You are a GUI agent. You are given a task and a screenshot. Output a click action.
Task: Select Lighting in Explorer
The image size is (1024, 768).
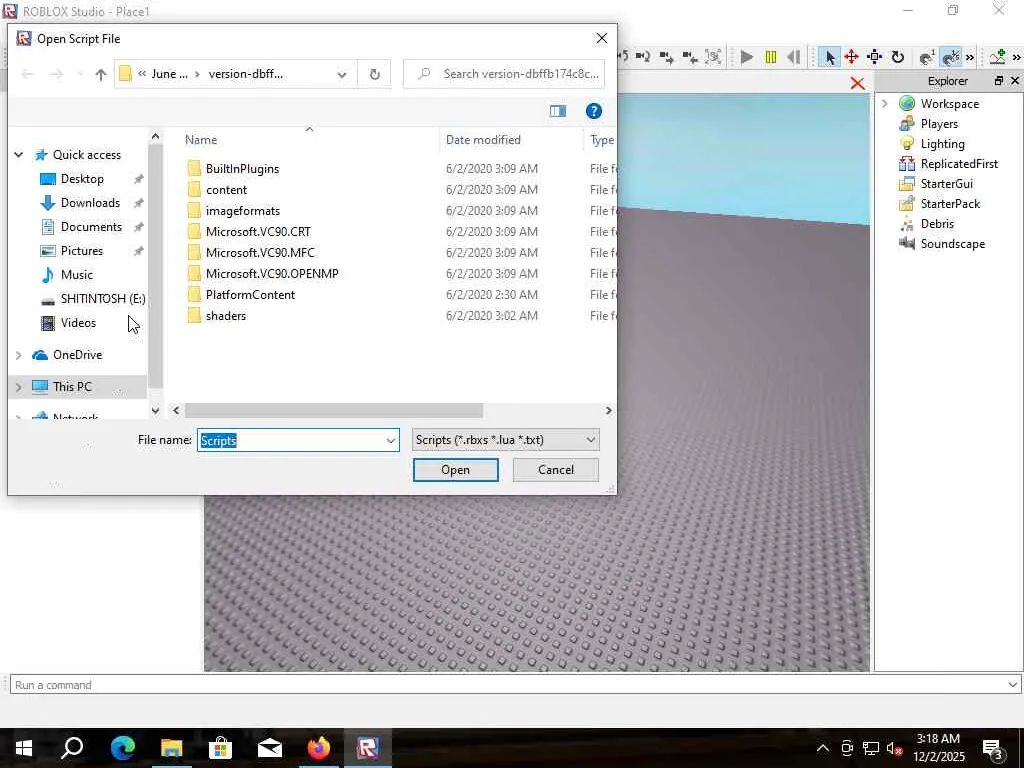942,144
